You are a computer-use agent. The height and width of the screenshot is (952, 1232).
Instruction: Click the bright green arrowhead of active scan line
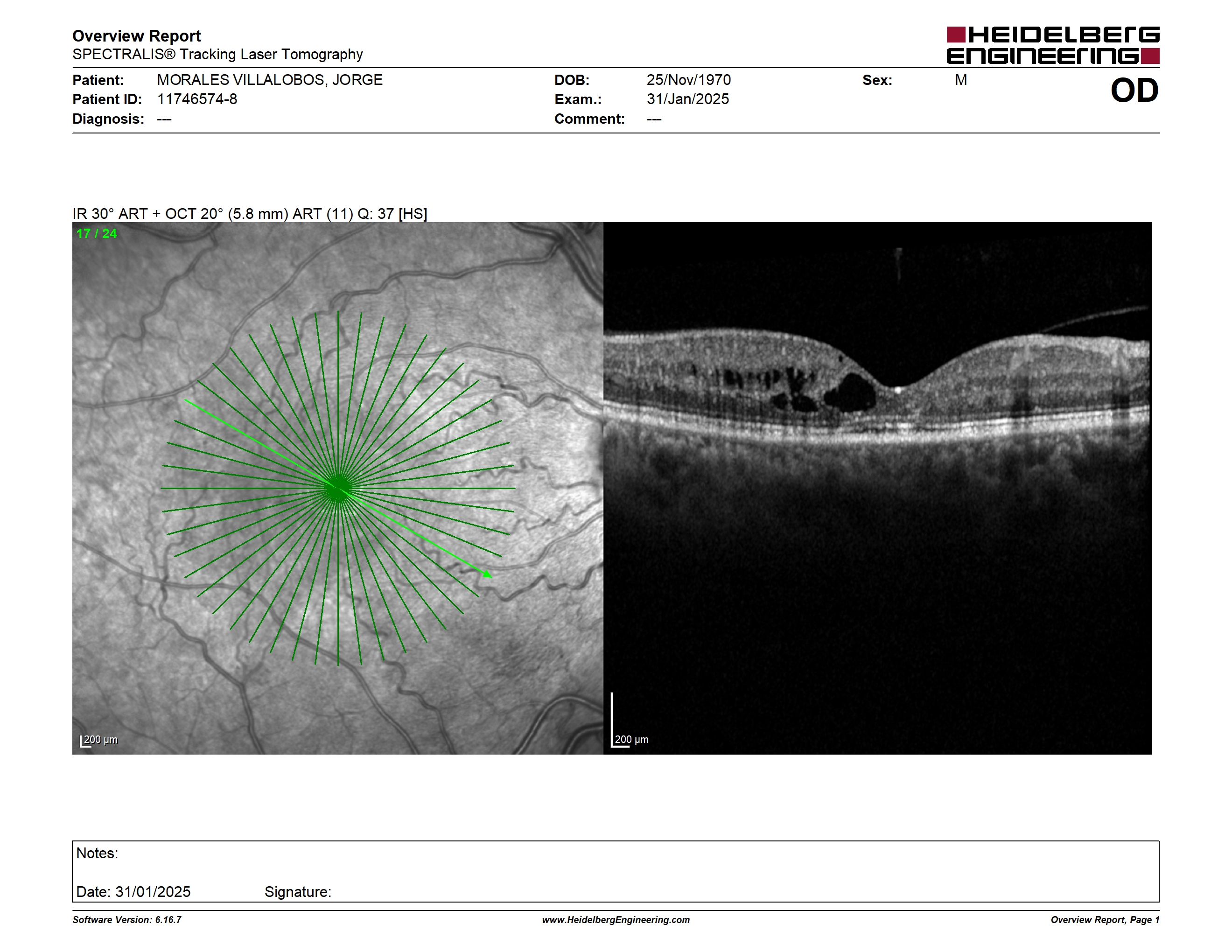[487, 574]
